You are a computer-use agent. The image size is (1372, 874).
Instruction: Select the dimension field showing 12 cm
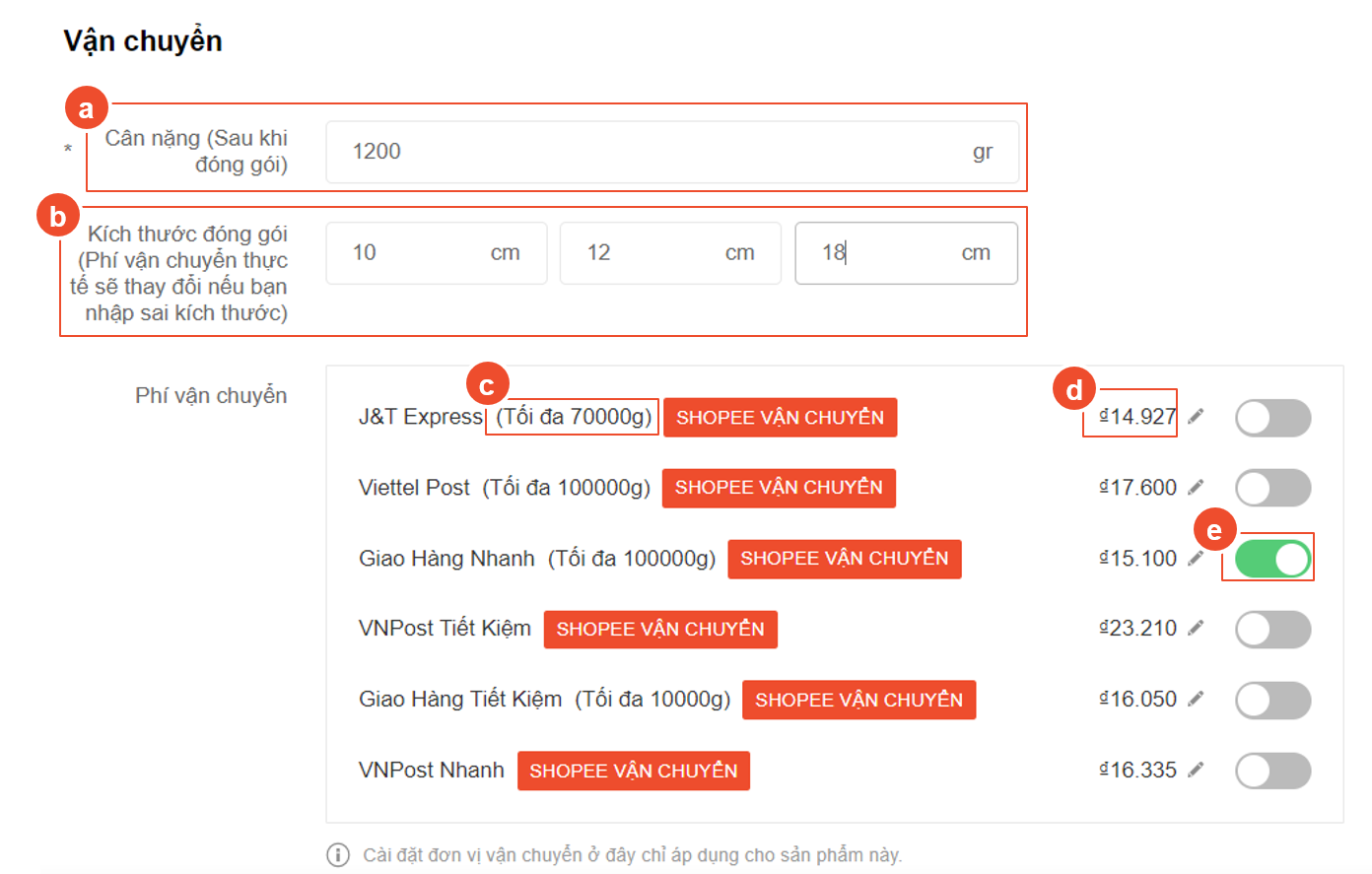click(652, 253)
